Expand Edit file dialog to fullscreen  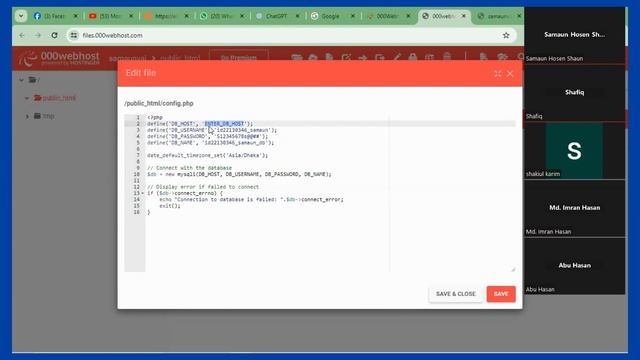498,74
